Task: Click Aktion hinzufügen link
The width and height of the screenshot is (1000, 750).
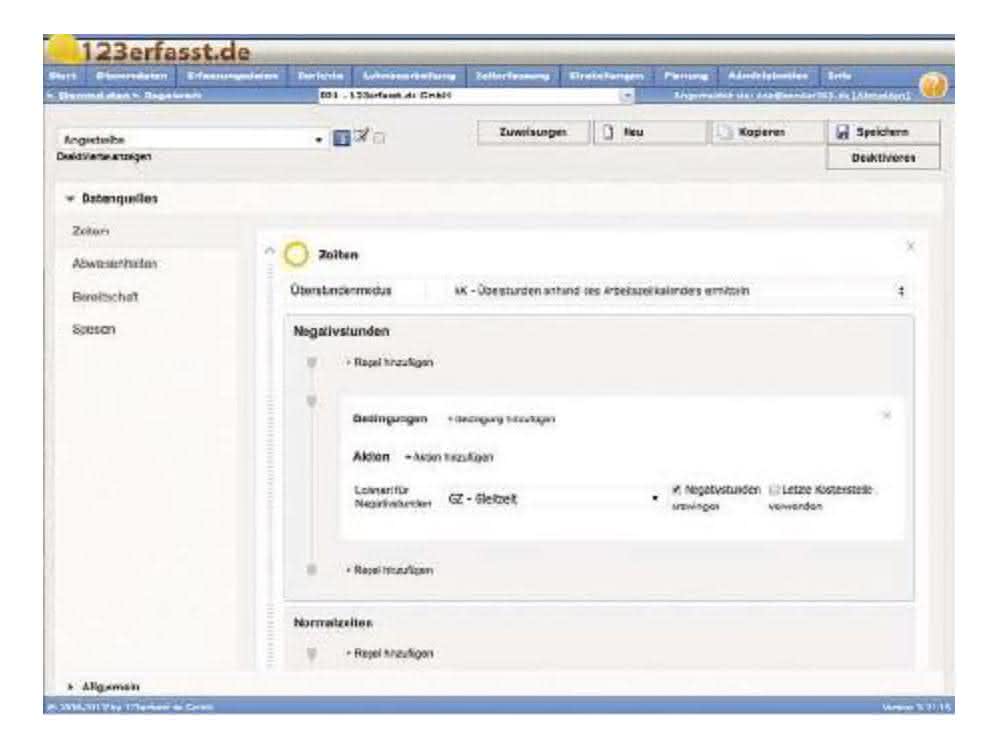Action: pyautogui.click(x=449, y=457)
